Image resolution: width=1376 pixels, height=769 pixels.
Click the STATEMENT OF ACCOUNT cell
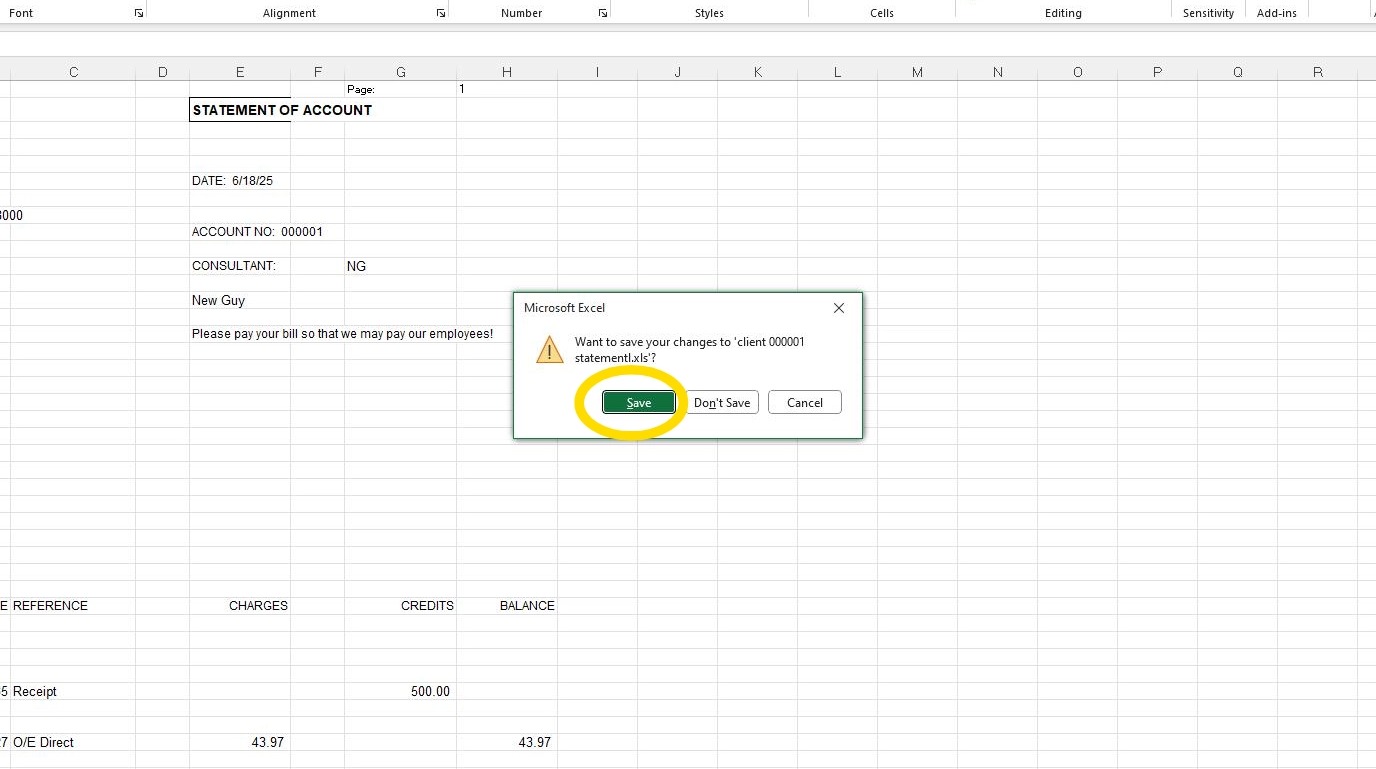pyautogui.click(x=240, y=110)
